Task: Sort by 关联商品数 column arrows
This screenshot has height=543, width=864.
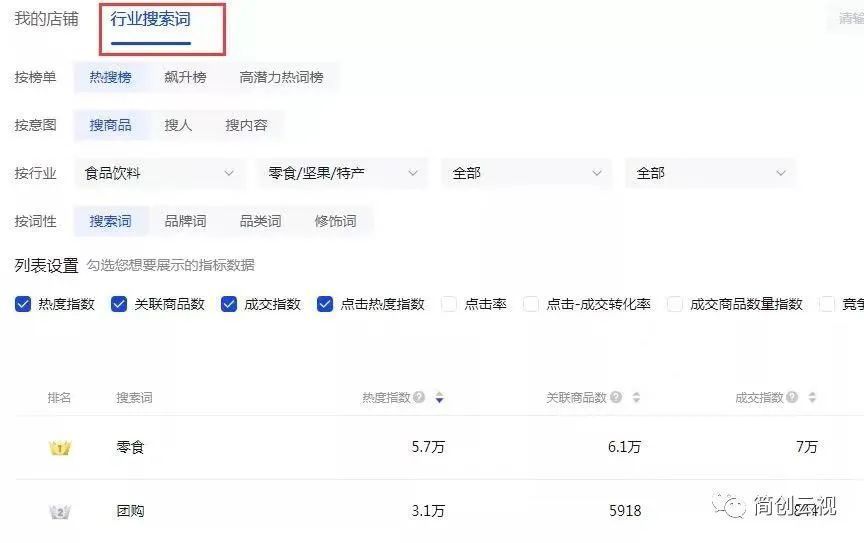Action: click(636, 397)
